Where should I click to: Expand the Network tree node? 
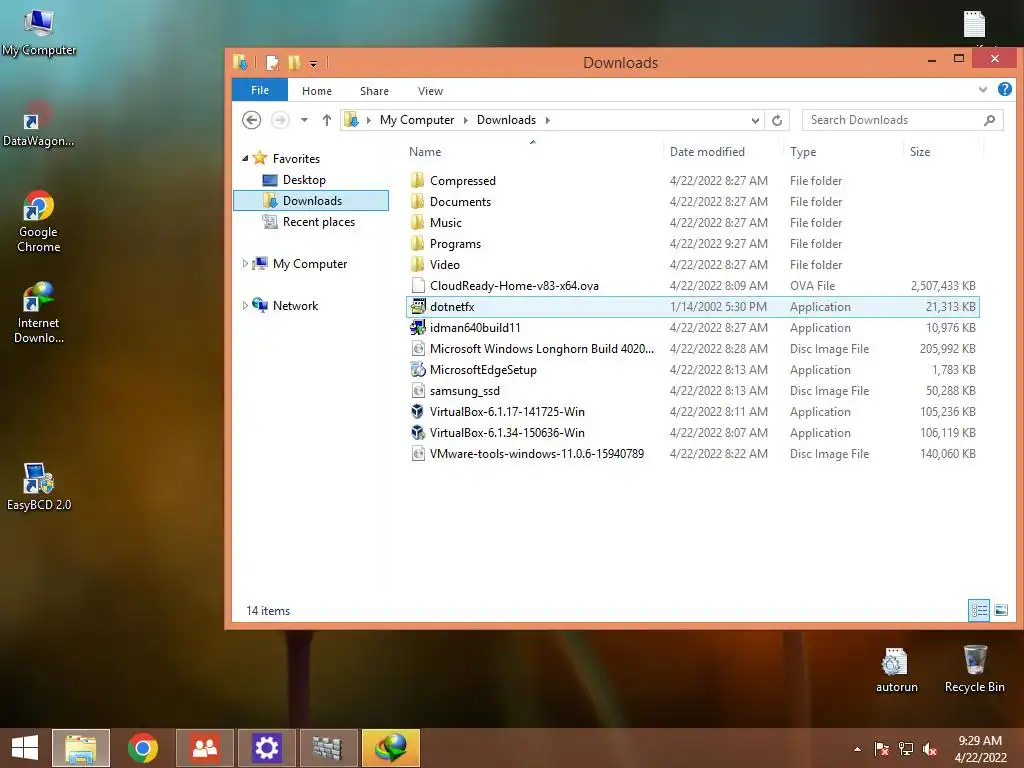(245, 306)
